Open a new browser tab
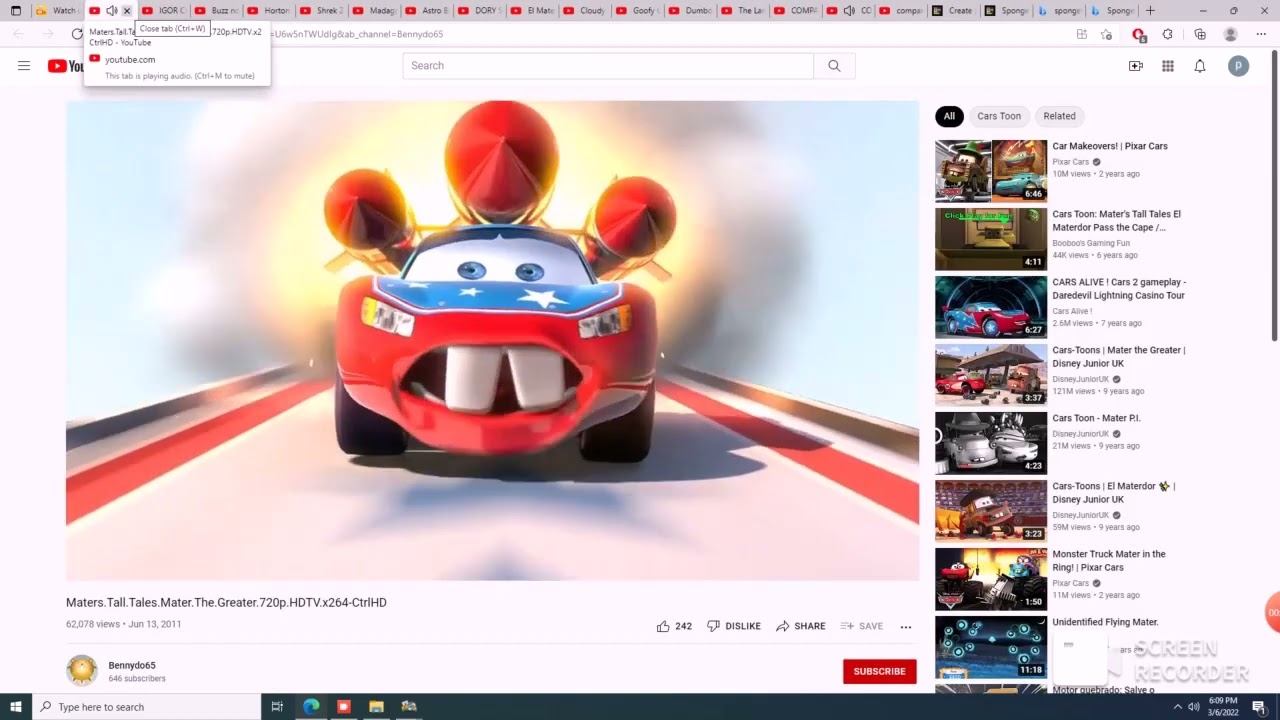1280x720 pixels. click(1150, 11)
